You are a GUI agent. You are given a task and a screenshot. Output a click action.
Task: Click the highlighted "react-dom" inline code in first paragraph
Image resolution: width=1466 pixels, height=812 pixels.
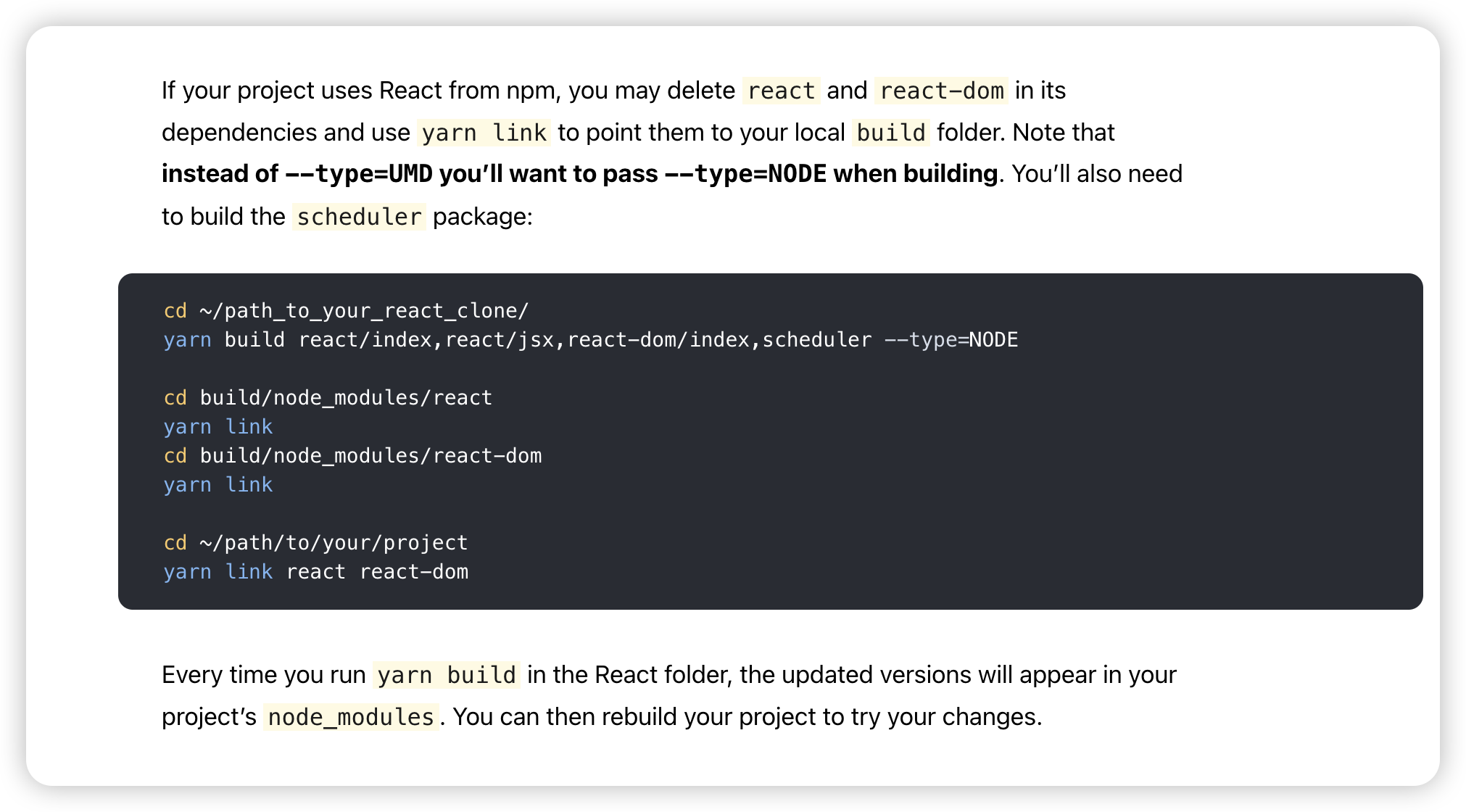941,91
